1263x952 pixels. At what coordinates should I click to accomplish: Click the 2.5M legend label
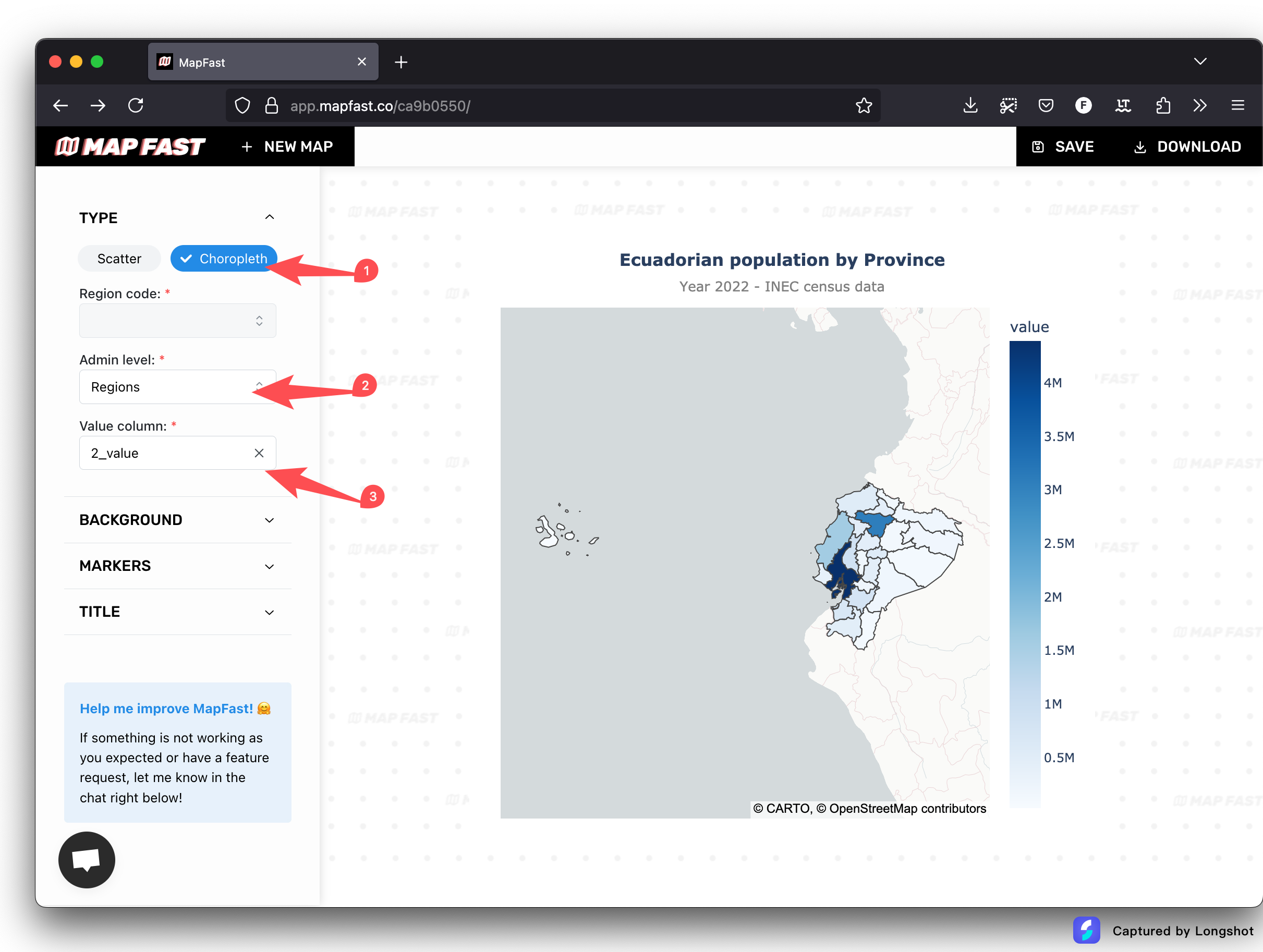tap(1059, 543)
